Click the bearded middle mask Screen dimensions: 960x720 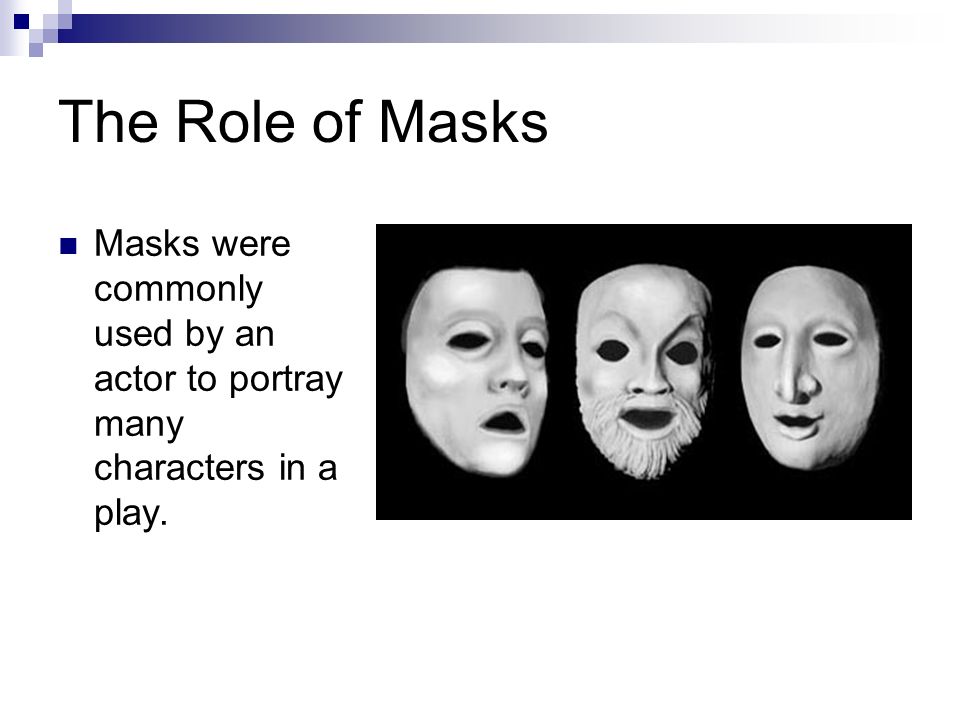645,370
